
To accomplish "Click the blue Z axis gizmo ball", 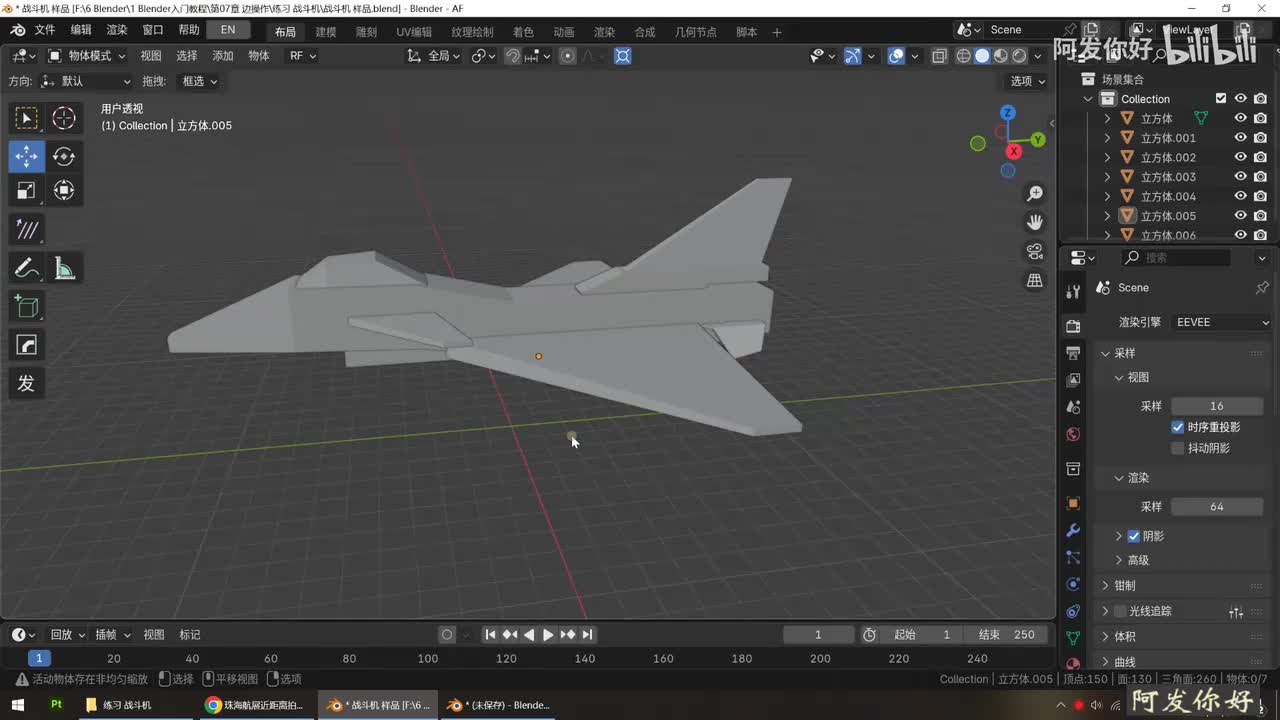I will coord(1008,113).
